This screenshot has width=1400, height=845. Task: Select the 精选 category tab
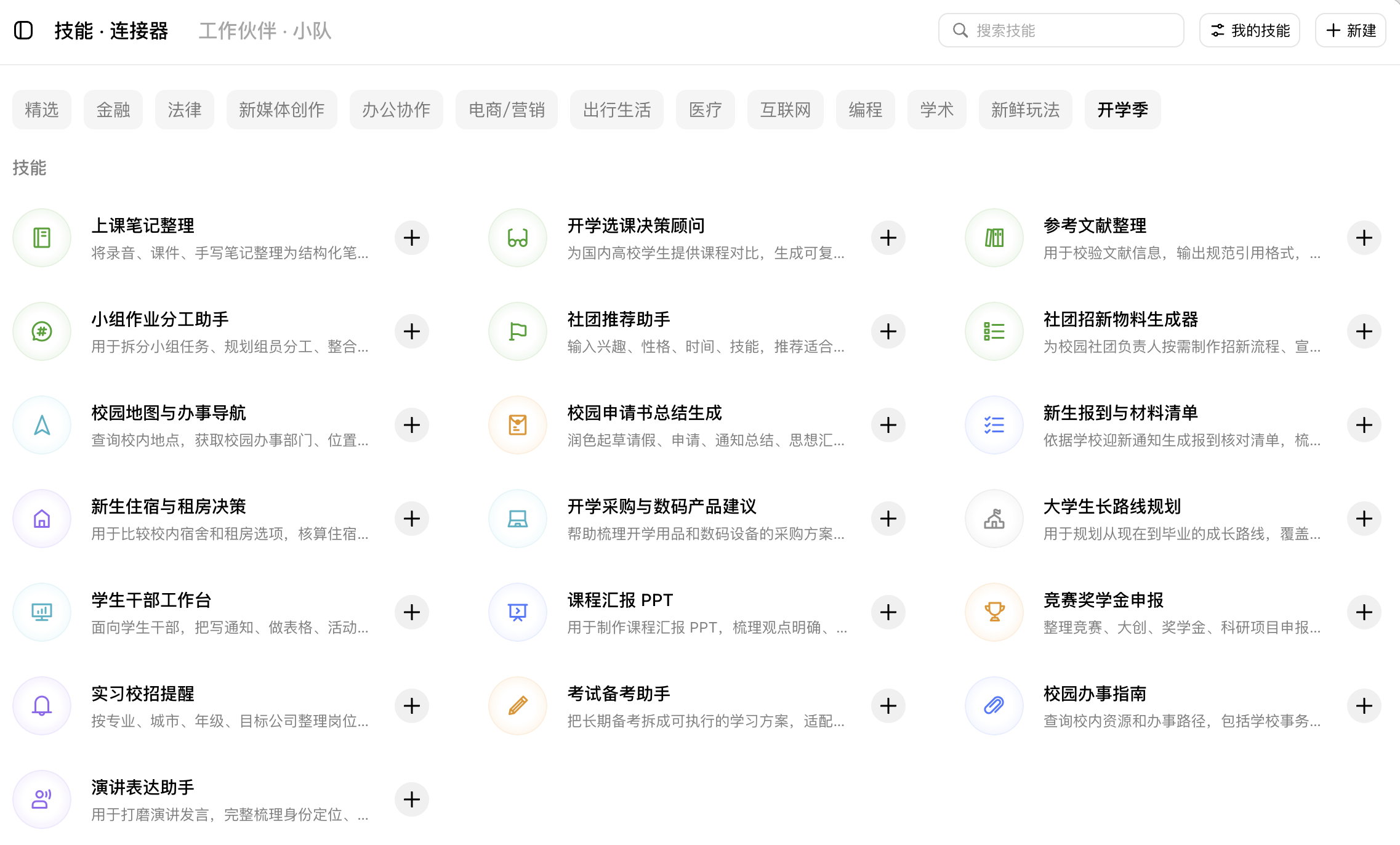pyautogui.click(x=42, y=110)
